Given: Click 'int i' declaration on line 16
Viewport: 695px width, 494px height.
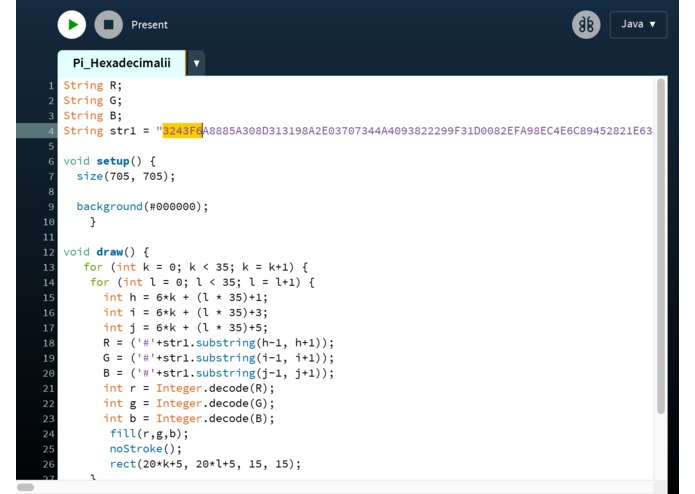Looking at the screenshot, I should click(x=185, y=313).
